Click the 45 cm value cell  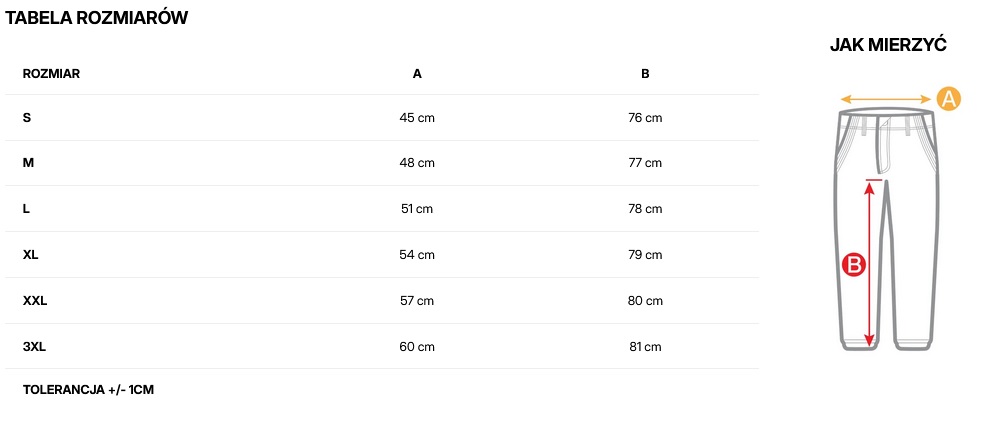click(417, 118)
